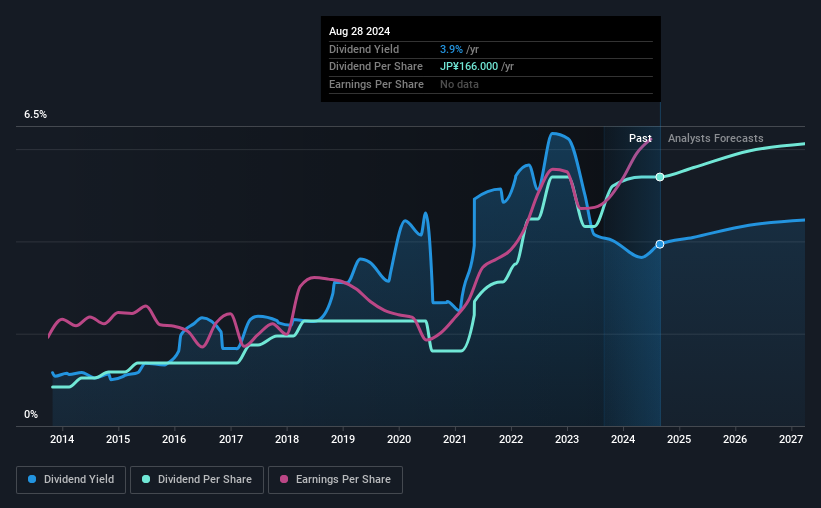Click the Aug 28 2024 tooltip date
The height and width of the screenshot is (508, 821).
coord(359,31)
